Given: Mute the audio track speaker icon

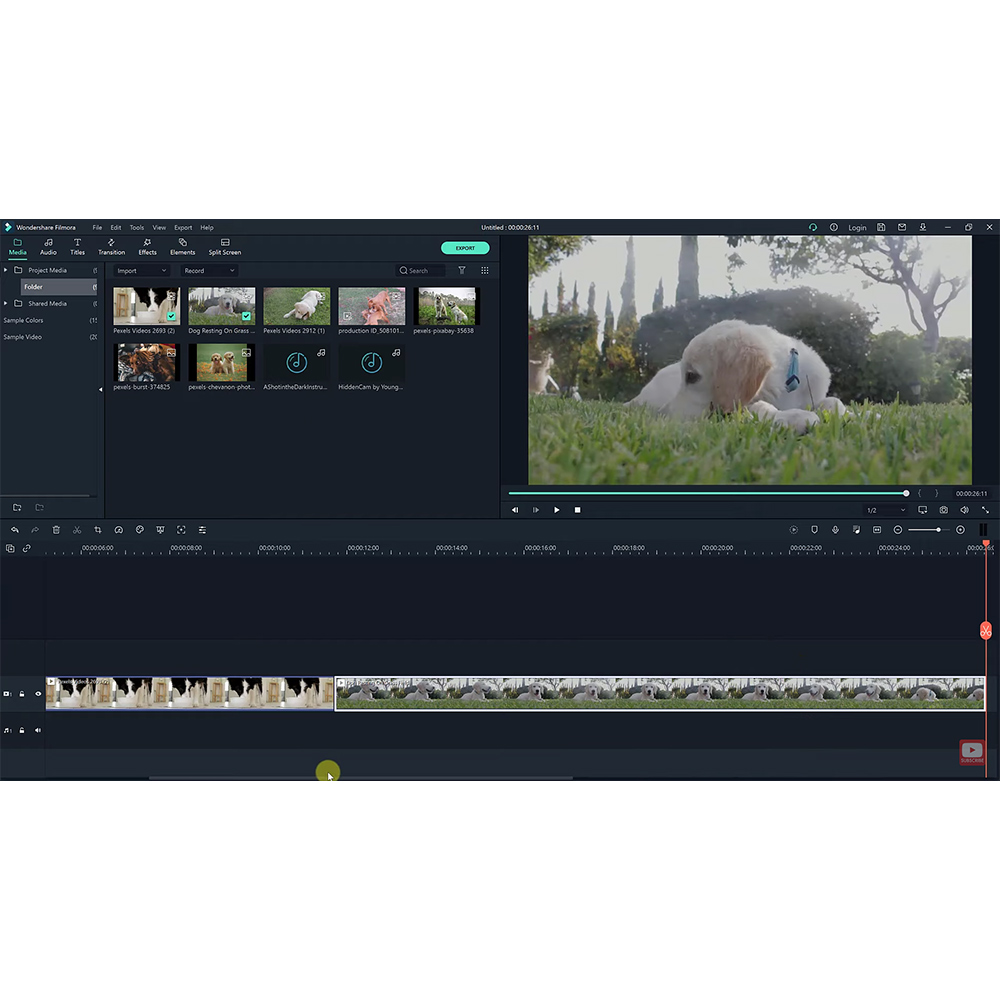Looking at the screenshot, I should [x=38, y=730].
